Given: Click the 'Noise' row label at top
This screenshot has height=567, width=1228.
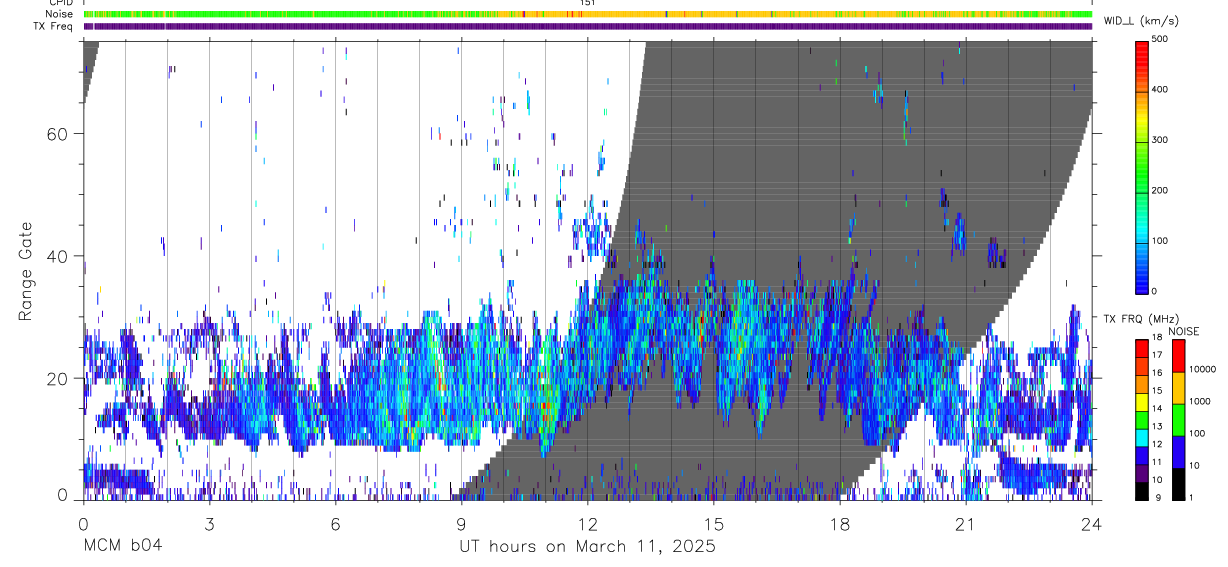Looking at the screenshot, I should (x=59, y=14).
